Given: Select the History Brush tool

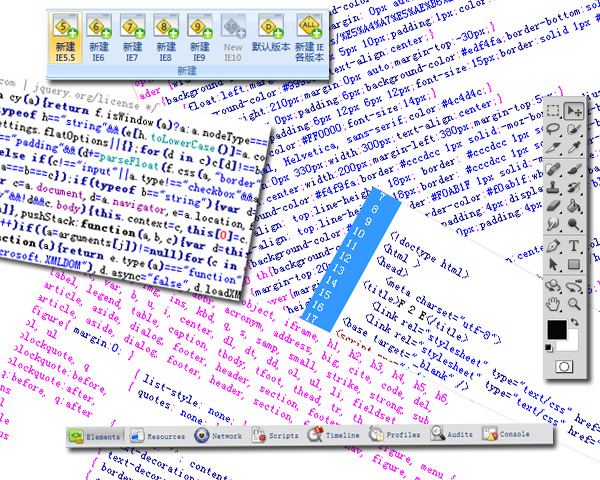Looking at the screenshot, I should (x=574, y=188).
